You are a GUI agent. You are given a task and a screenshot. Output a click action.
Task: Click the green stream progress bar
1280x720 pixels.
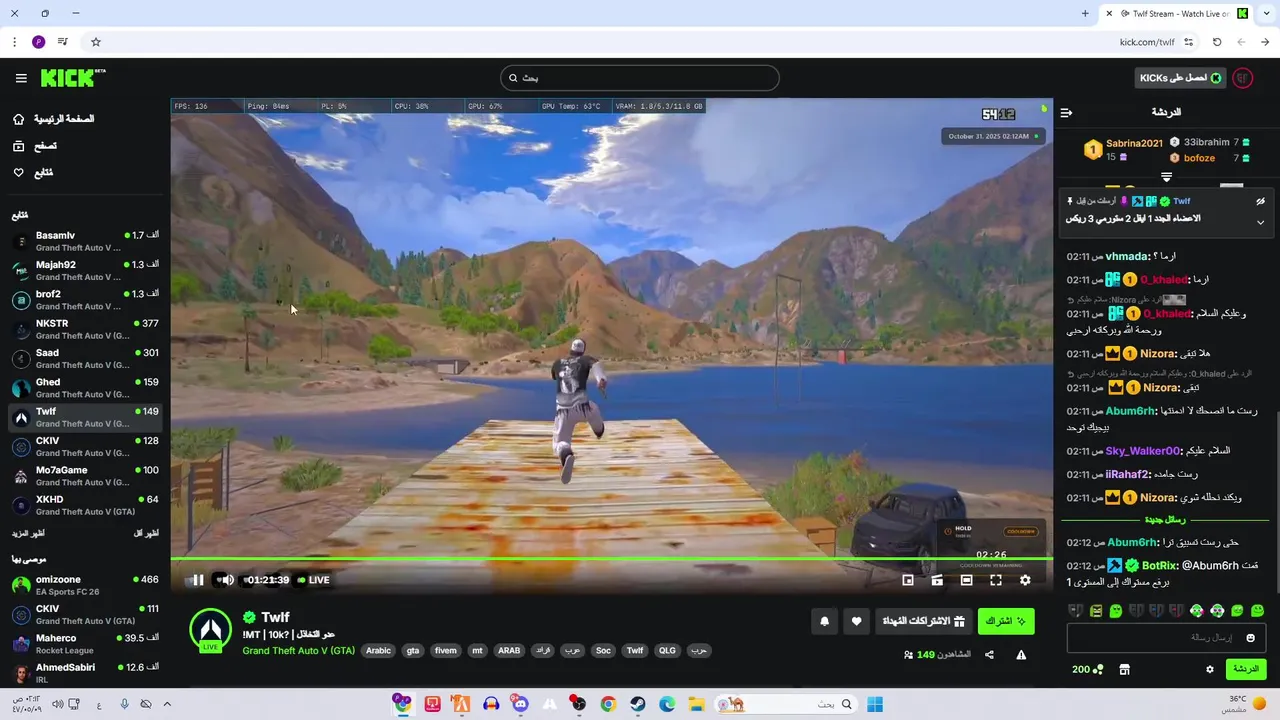(611, 559)
